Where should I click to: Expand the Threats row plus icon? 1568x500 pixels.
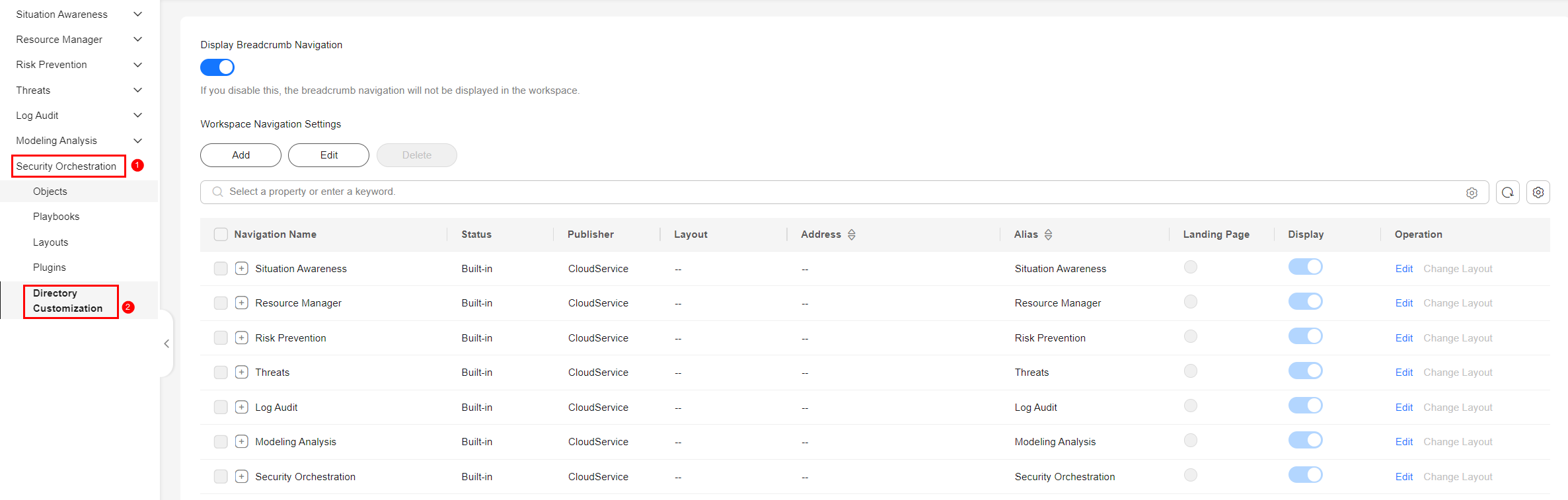click(x=242, y=373)
